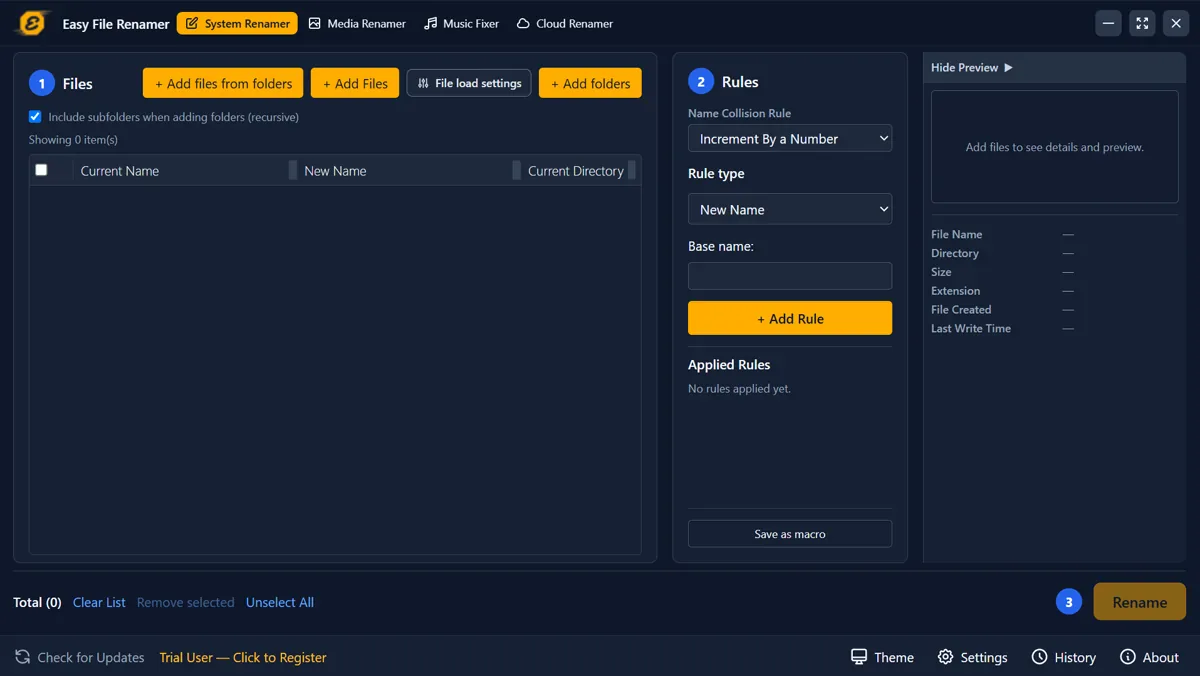Open the Name Collision Rule dropdown
This screenshot has width=1200, height=676.
tap(790, 139)
